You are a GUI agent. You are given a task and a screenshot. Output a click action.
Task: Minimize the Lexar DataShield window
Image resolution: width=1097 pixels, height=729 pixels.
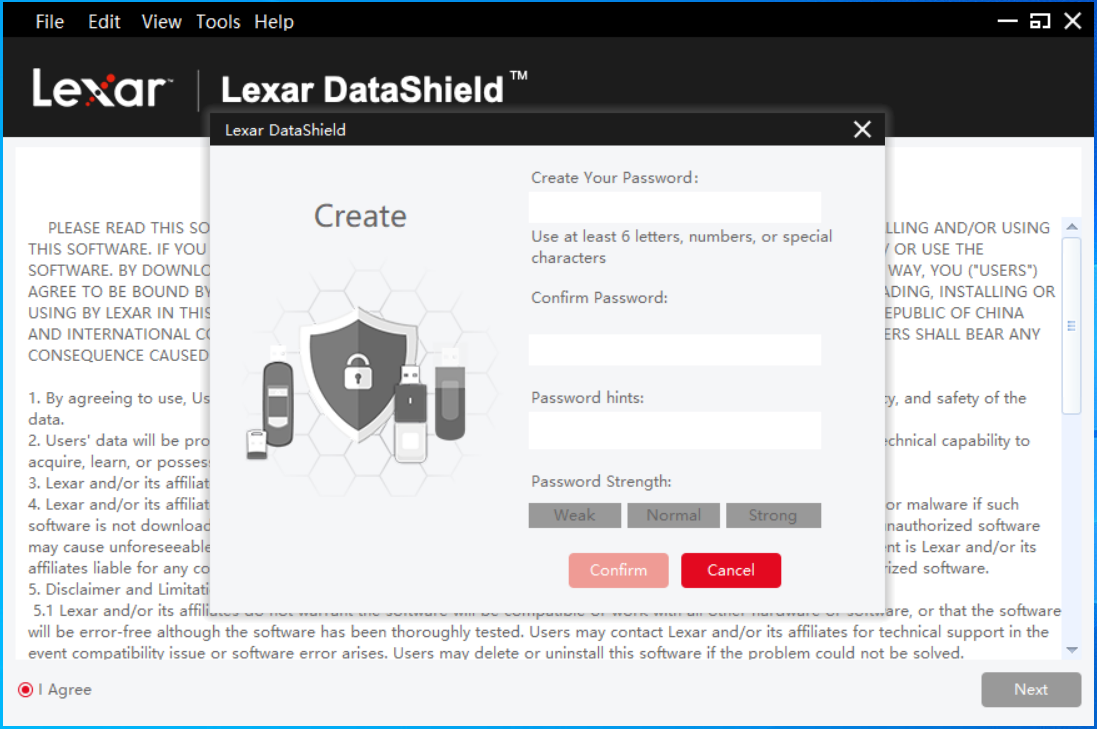tap(1007, 22)
